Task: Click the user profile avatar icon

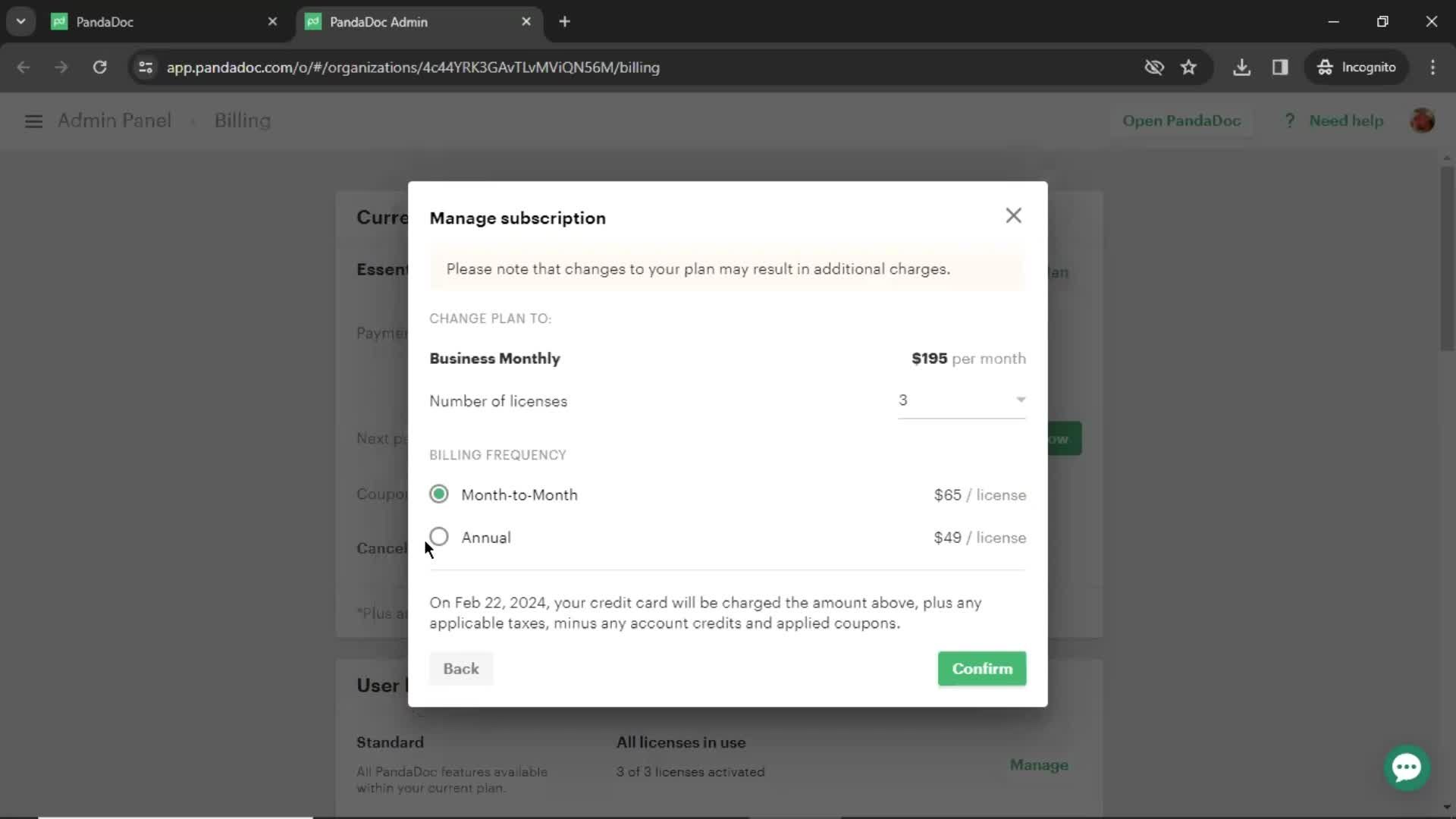Action: point(1424,120)
